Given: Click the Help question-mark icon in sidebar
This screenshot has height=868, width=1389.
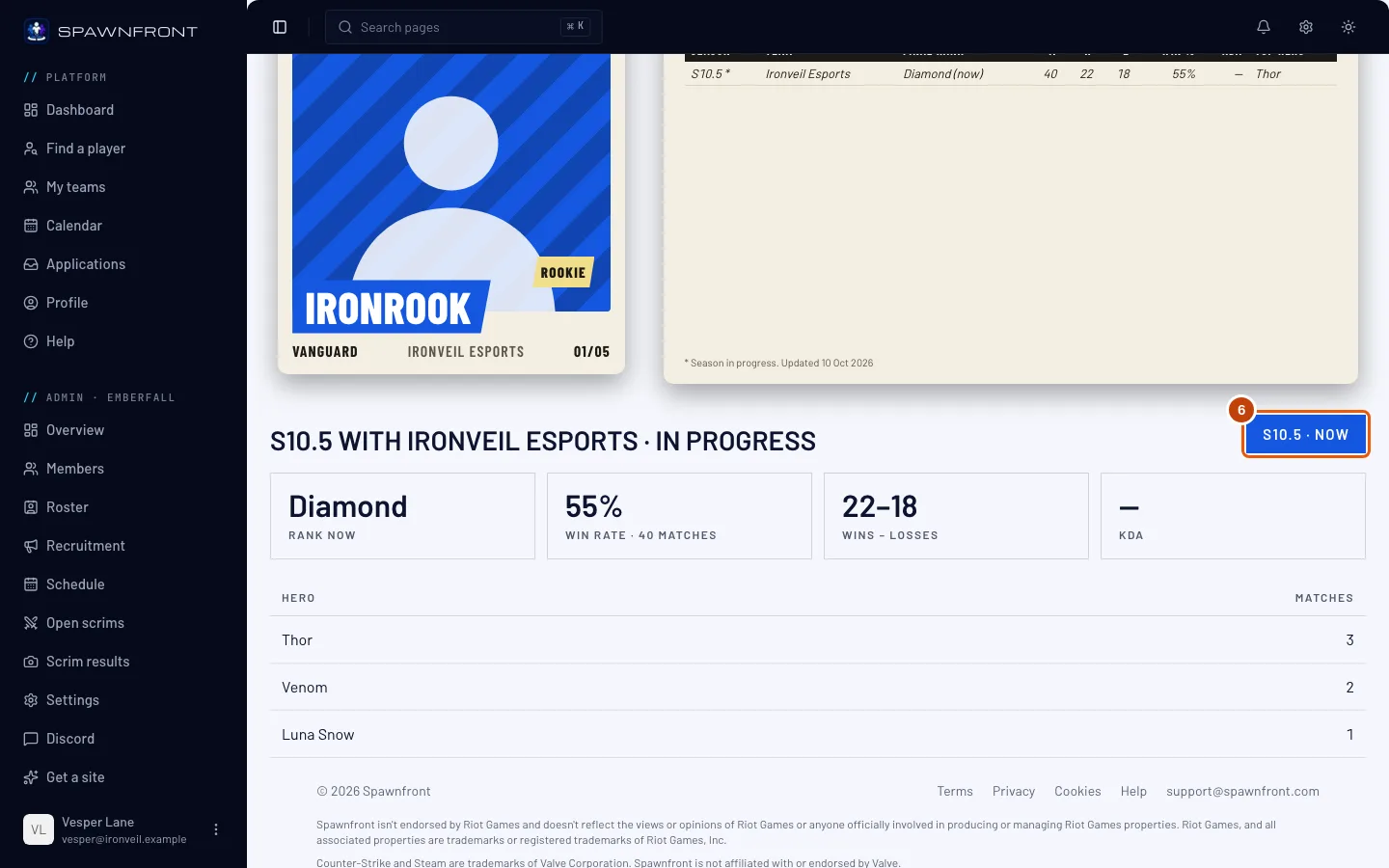Looking at the screenshot, I should 31,341.
